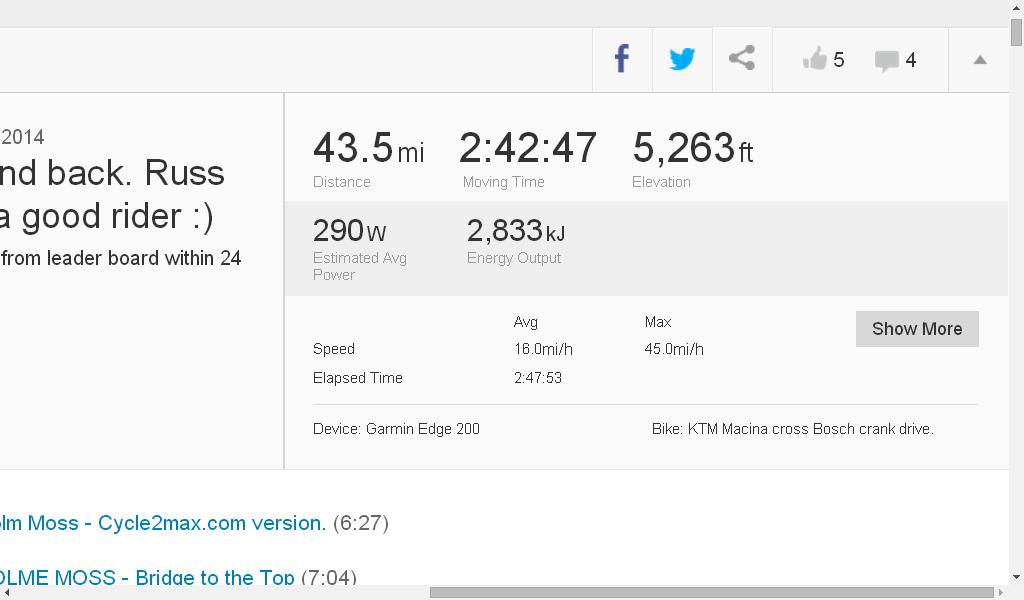Click the vertical scrollbar thumb
The image size is (1024, 600).
click(1016, 33)
